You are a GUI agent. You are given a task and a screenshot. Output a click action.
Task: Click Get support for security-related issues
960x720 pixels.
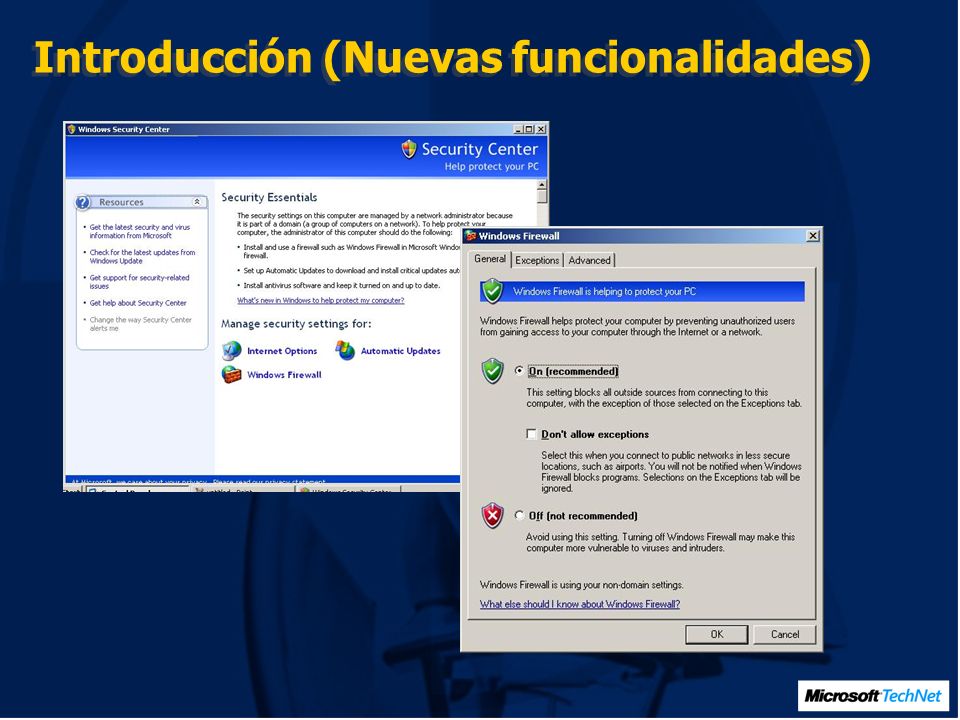140,282
